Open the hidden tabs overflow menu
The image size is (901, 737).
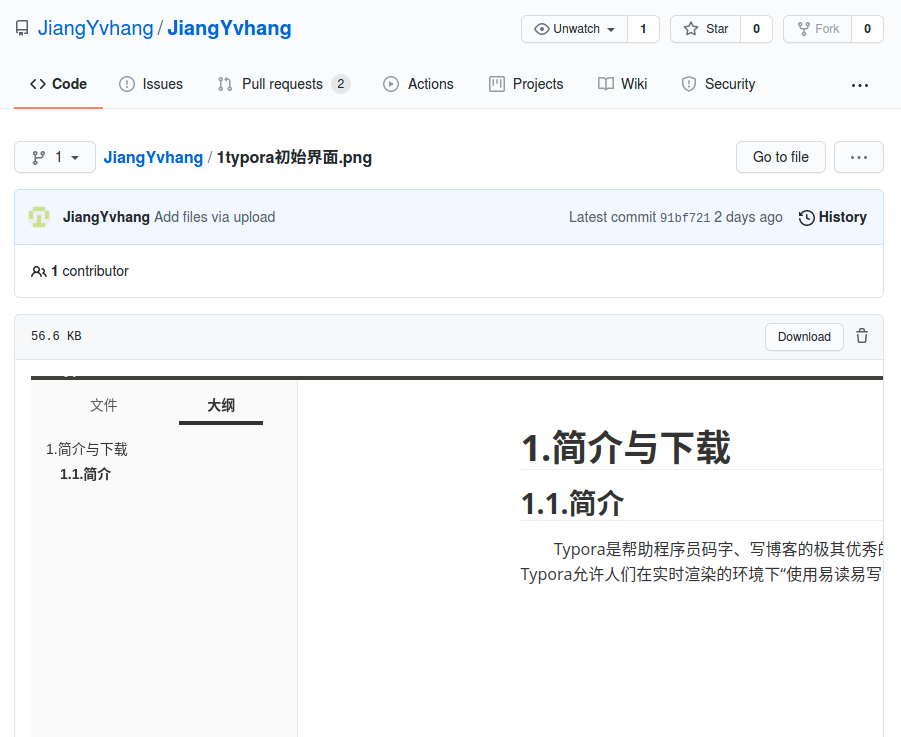(859, 84)
